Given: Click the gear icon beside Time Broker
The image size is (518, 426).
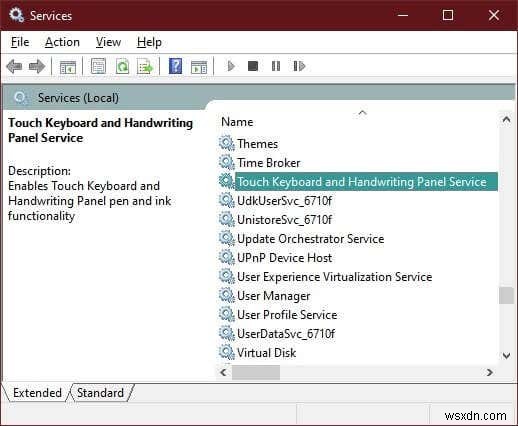Looking at the screenshot, I should click(x=227, y=162).
